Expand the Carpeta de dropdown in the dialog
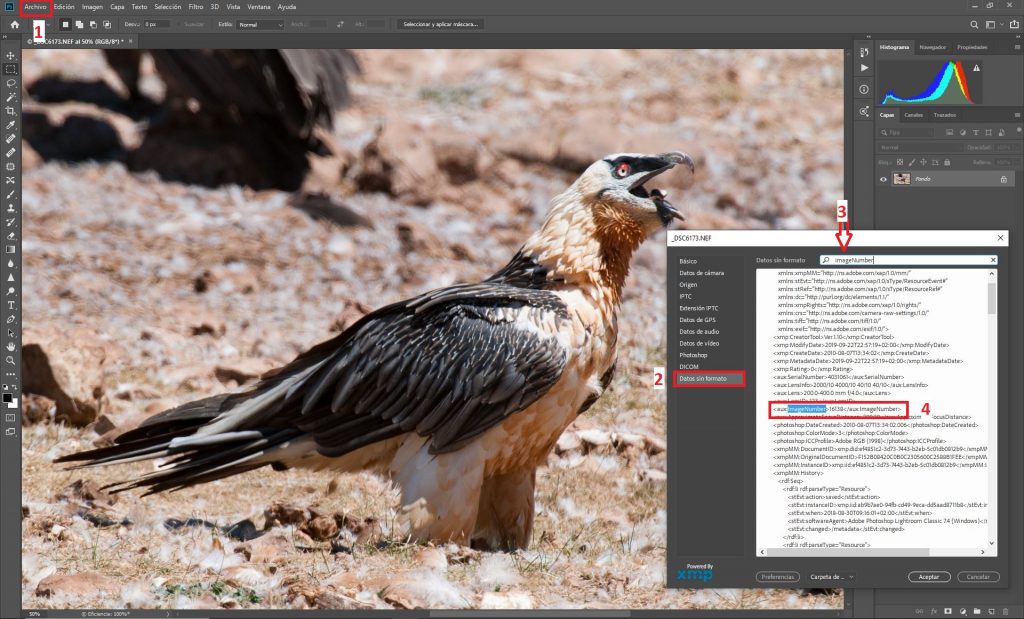Screen dimensions: 1024x619 point(831,576)
